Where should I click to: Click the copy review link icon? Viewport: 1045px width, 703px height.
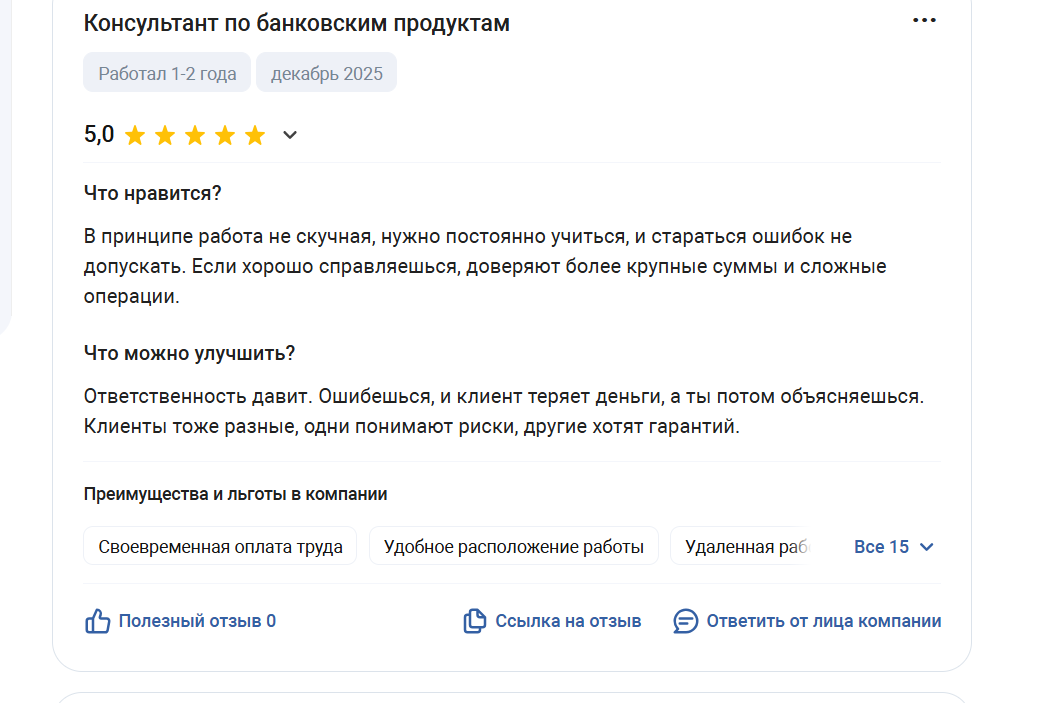475,621
